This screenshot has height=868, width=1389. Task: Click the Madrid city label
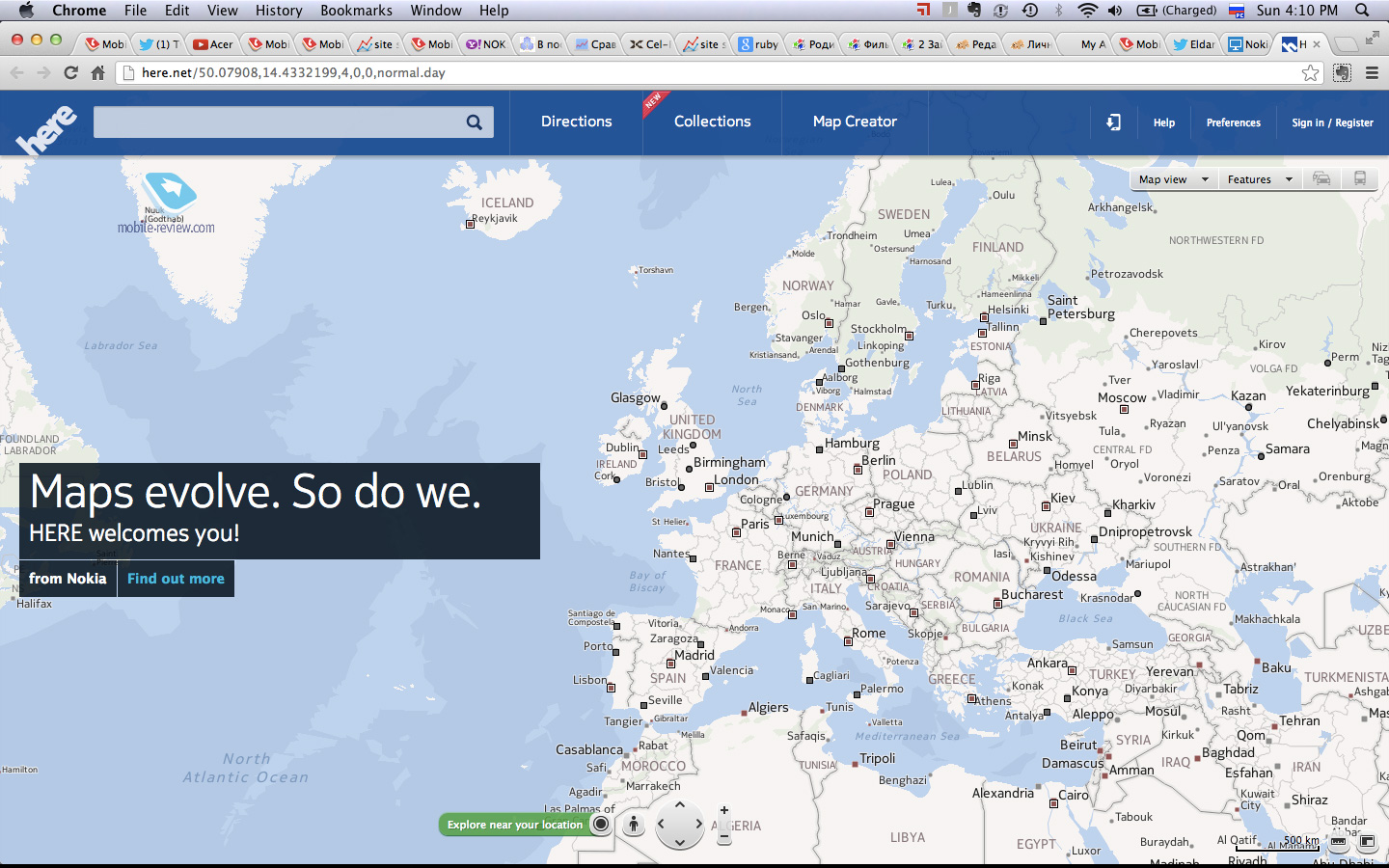pos(694,655)
